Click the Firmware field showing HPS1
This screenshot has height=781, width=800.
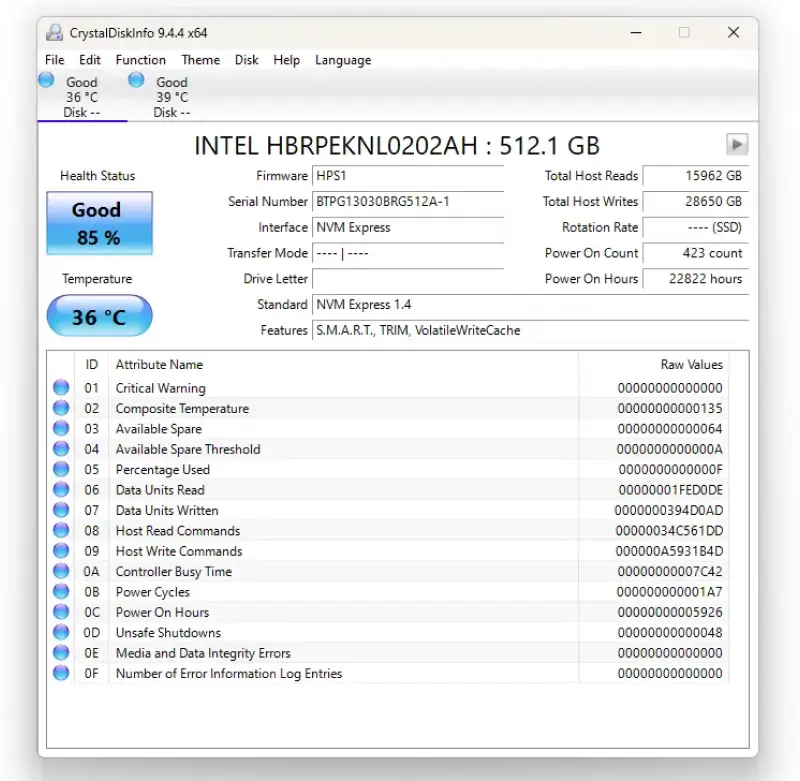click(x=408, y=176)
